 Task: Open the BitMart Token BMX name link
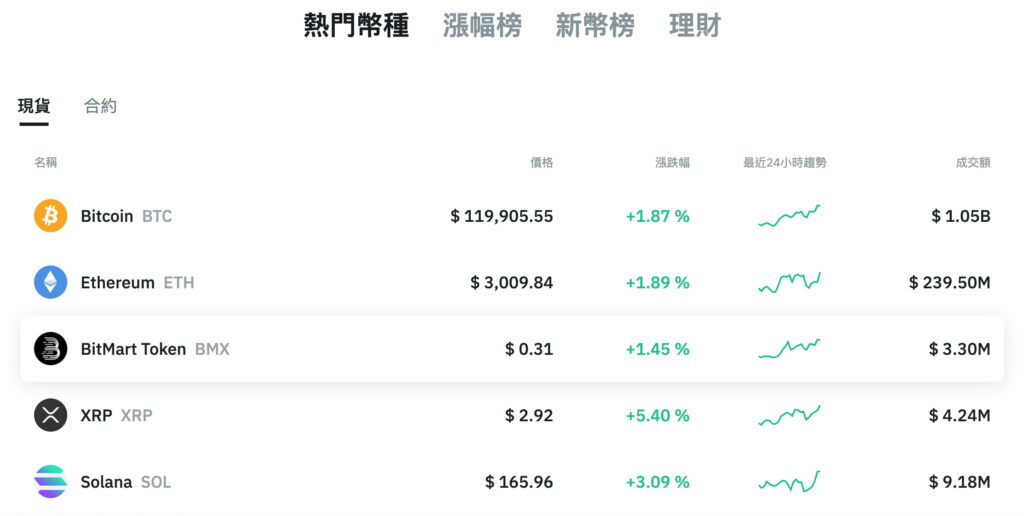155,349
